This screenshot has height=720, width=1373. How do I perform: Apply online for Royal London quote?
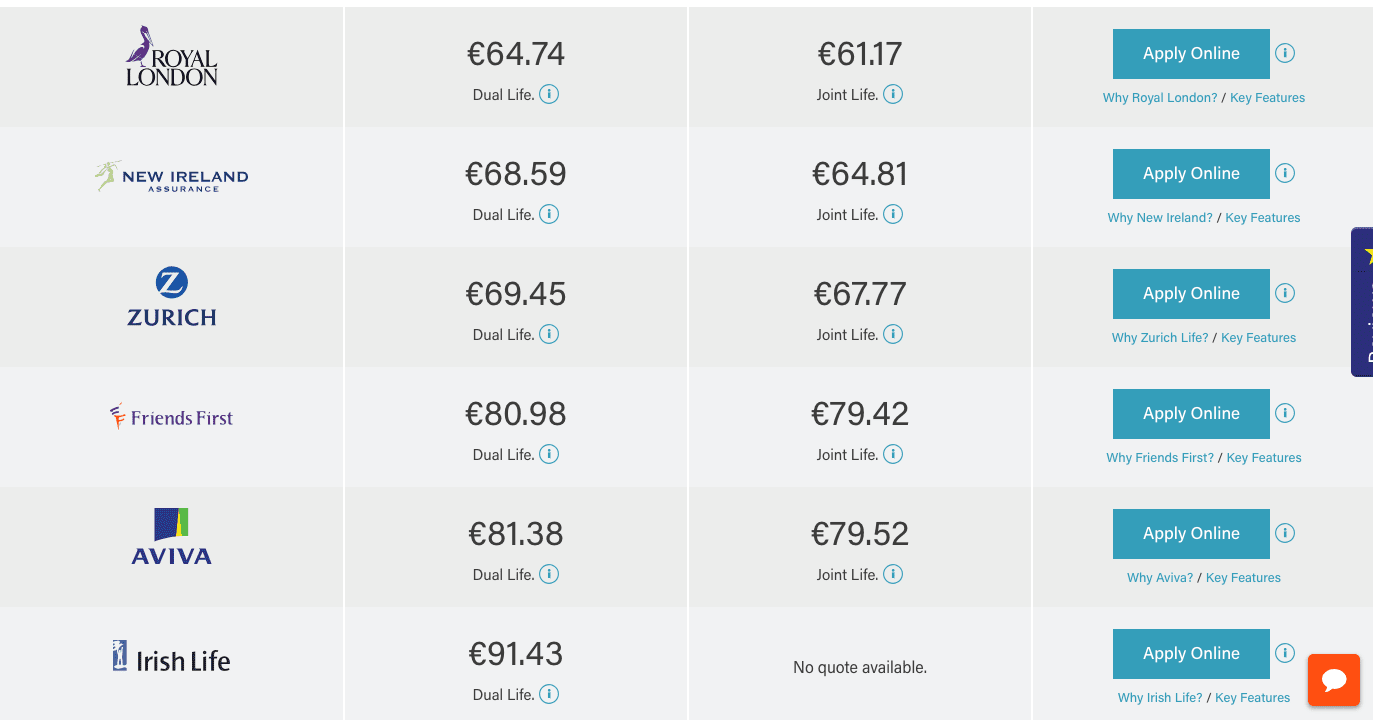click(x=1190, y=54)
